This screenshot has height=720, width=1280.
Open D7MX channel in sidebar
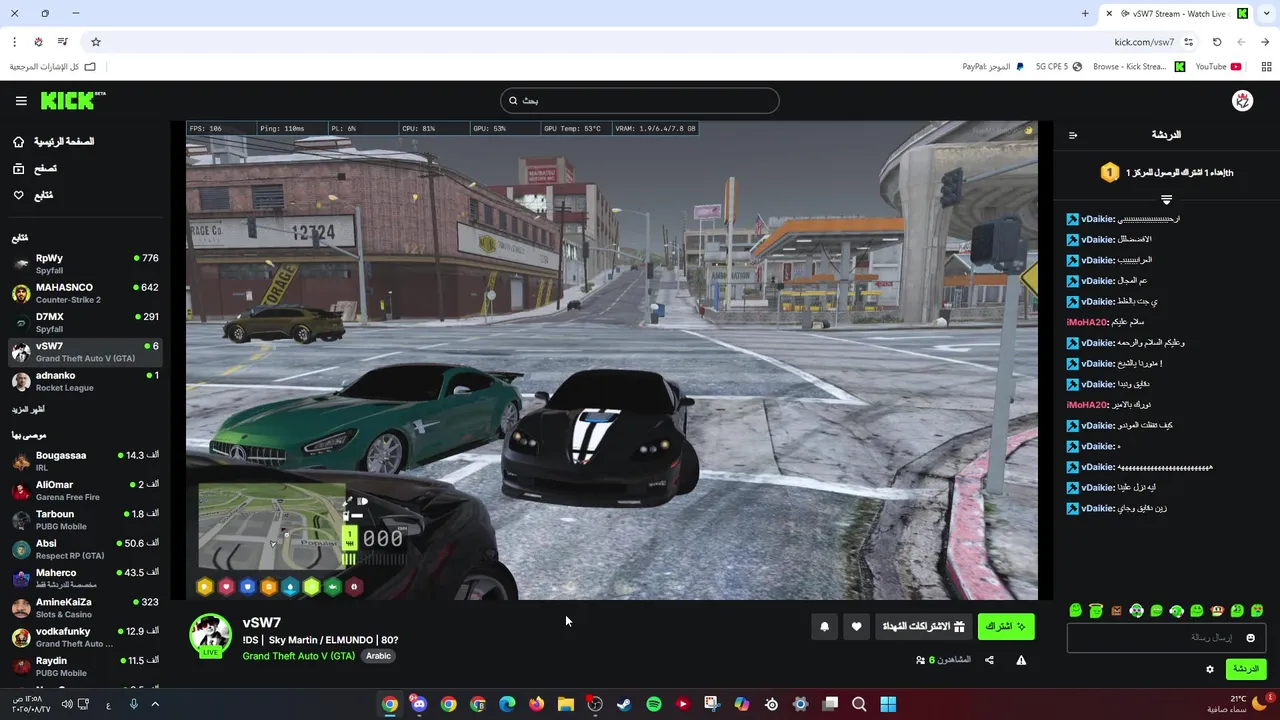click(85, 322)
